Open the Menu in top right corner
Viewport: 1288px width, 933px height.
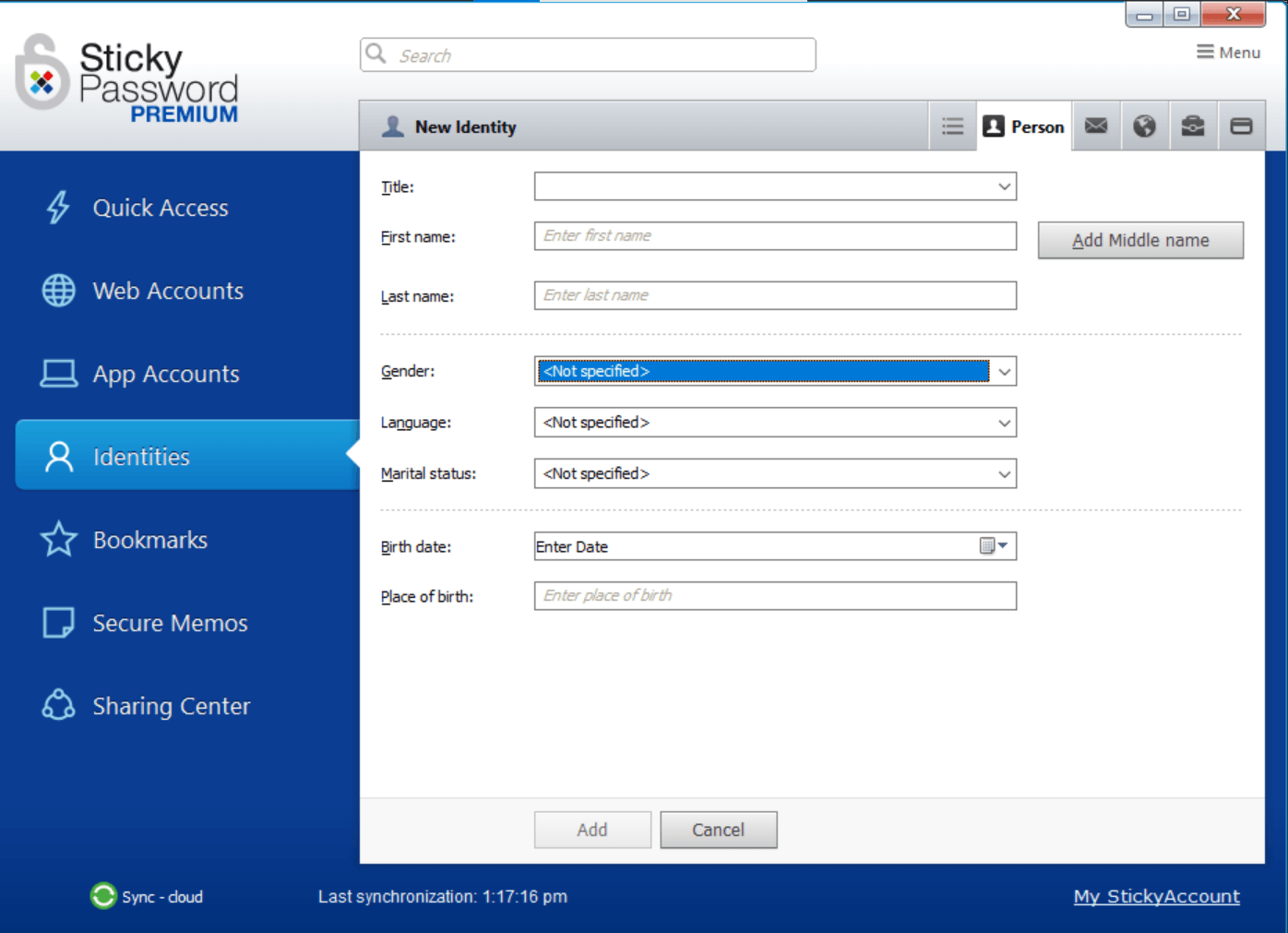[x=1228, y=52]
